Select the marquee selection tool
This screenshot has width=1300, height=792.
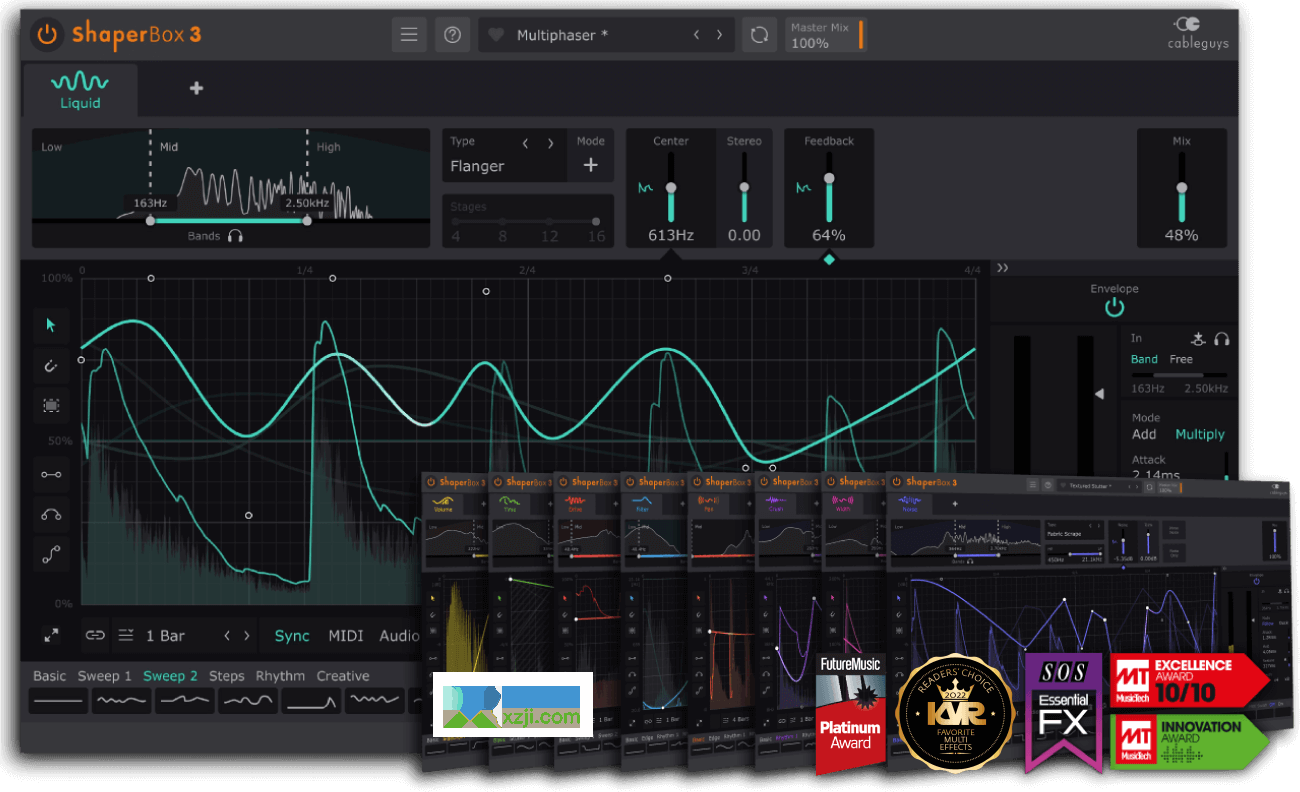(x=51, y=405)
